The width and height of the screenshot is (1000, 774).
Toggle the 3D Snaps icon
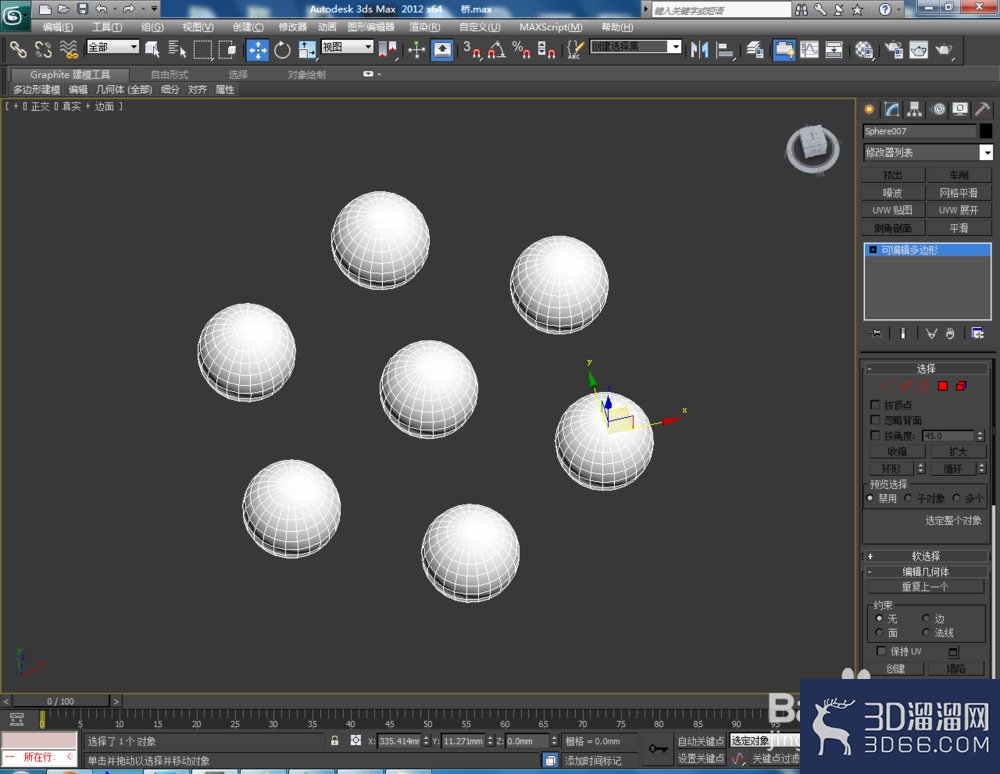[472, 49]
